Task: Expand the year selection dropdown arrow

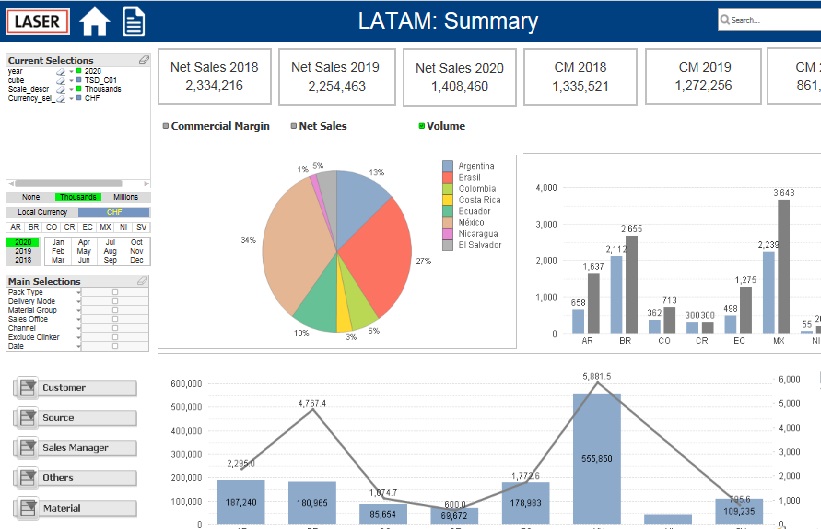Action: click(x=72, y=71)
